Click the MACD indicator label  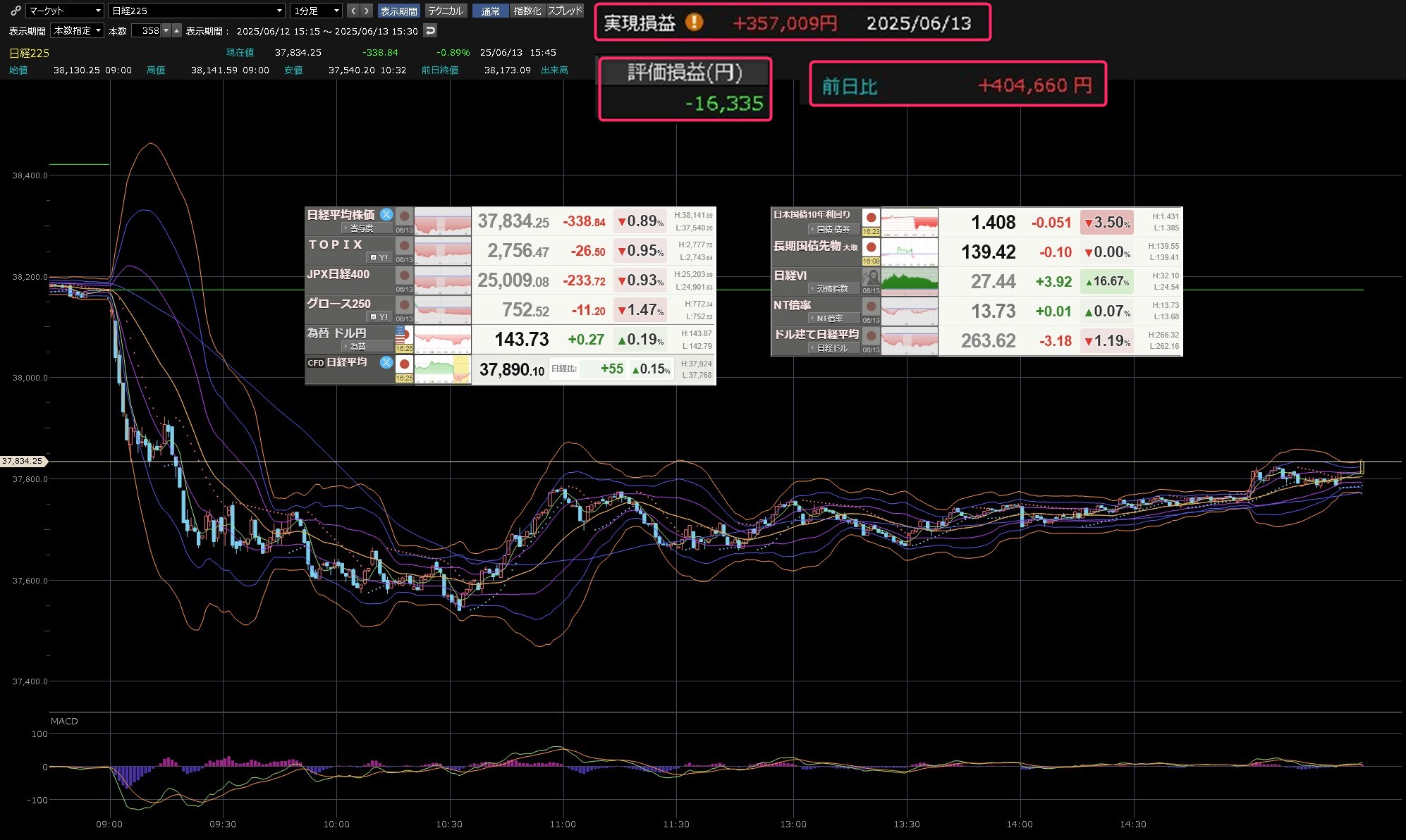point(64,721)
